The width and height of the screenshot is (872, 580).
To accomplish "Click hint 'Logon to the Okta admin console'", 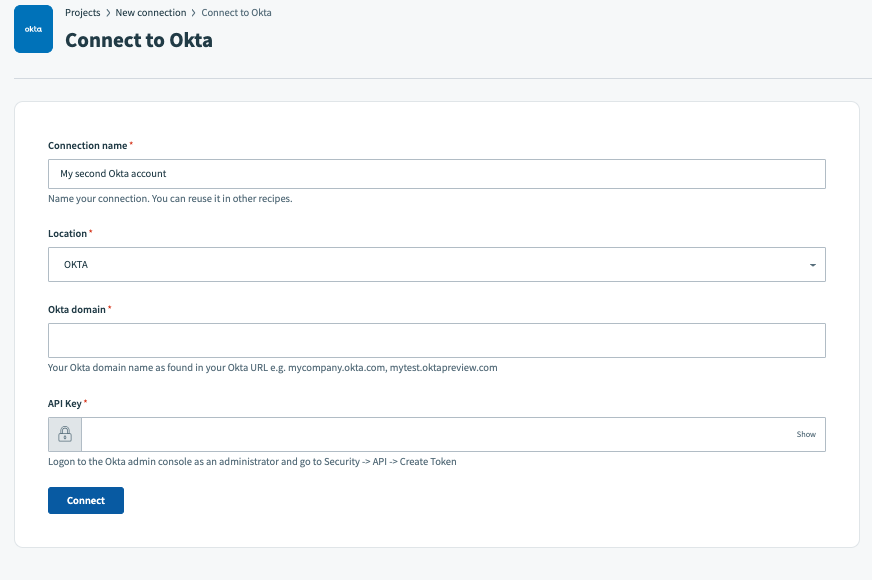I will point(252,462).
